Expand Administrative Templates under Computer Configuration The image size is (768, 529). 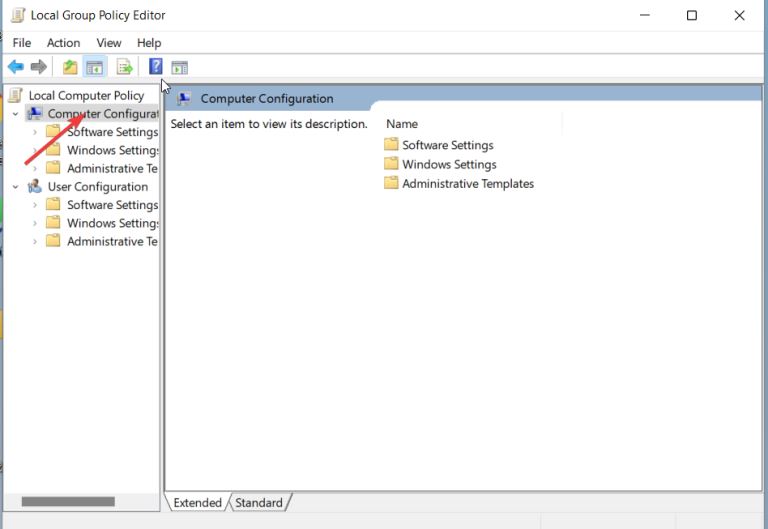(35, 168)
